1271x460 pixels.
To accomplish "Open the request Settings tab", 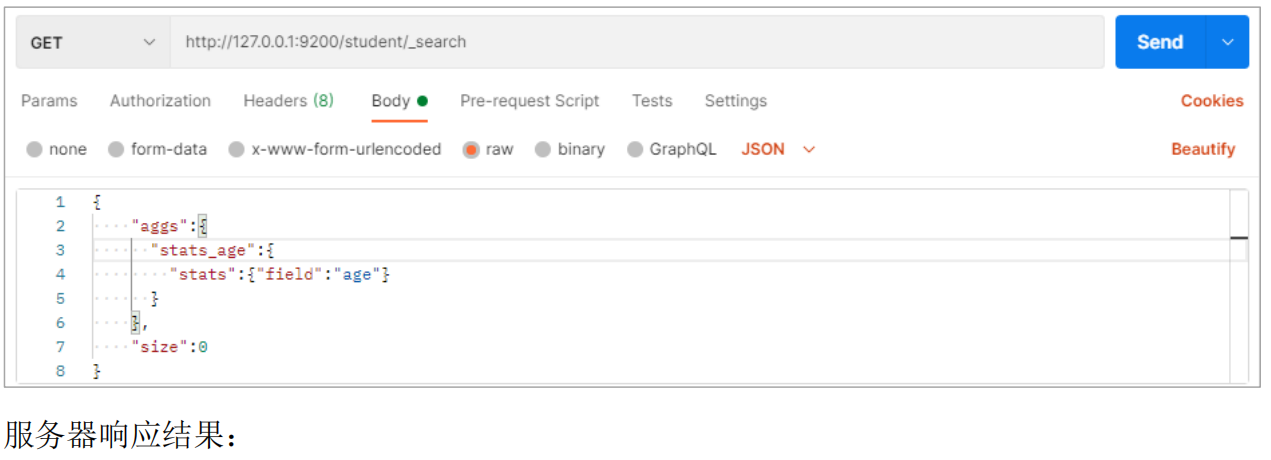I will pos(735,101).
